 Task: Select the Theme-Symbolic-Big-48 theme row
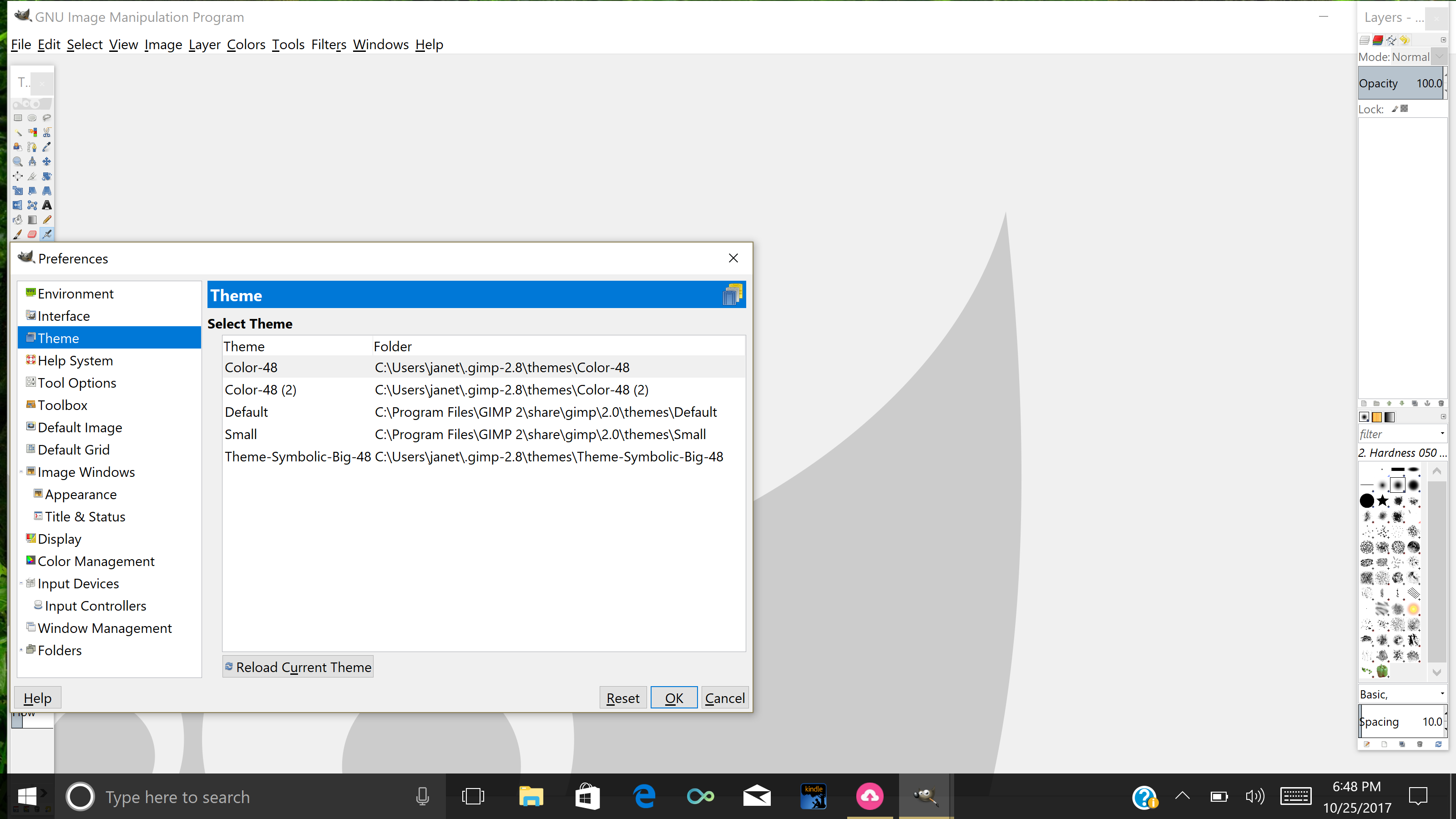pyautogui.click(x=484, y=457)
